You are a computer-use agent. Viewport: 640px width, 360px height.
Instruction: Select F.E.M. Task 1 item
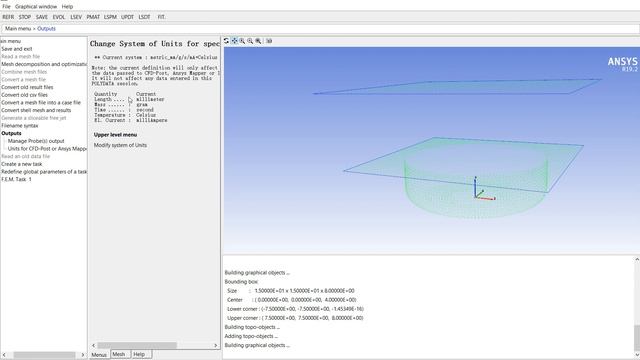pyautogui.click(x=16, y=179)
